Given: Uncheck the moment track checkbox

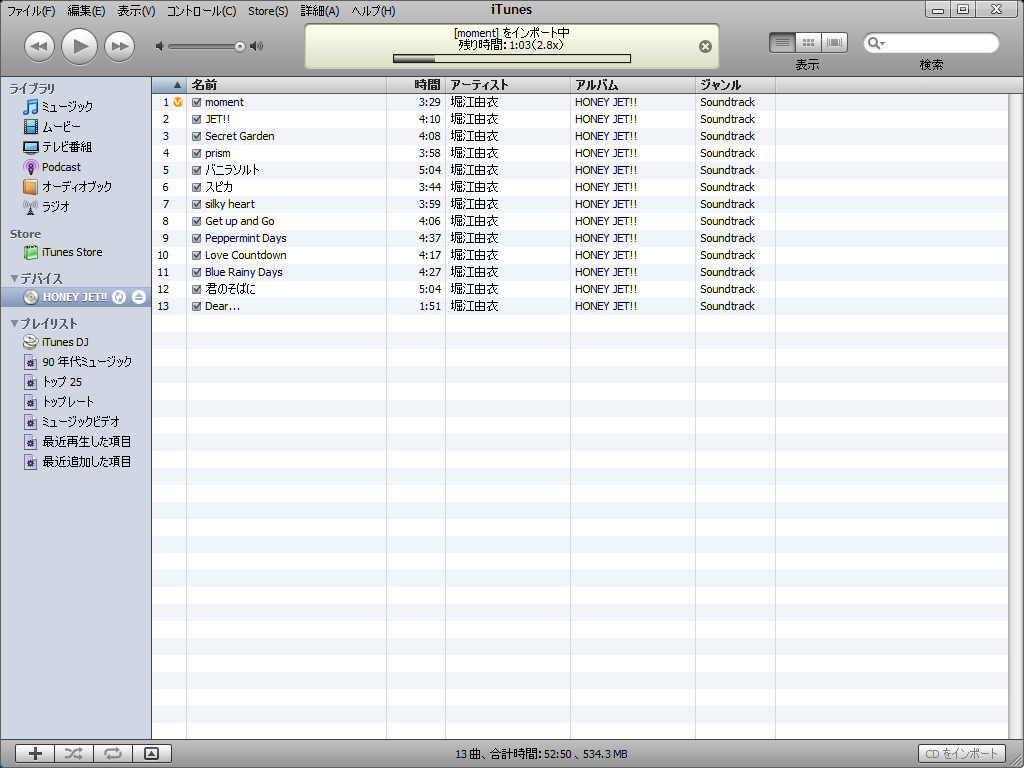Looking at the screenshot, I should (x=197, y=103).
